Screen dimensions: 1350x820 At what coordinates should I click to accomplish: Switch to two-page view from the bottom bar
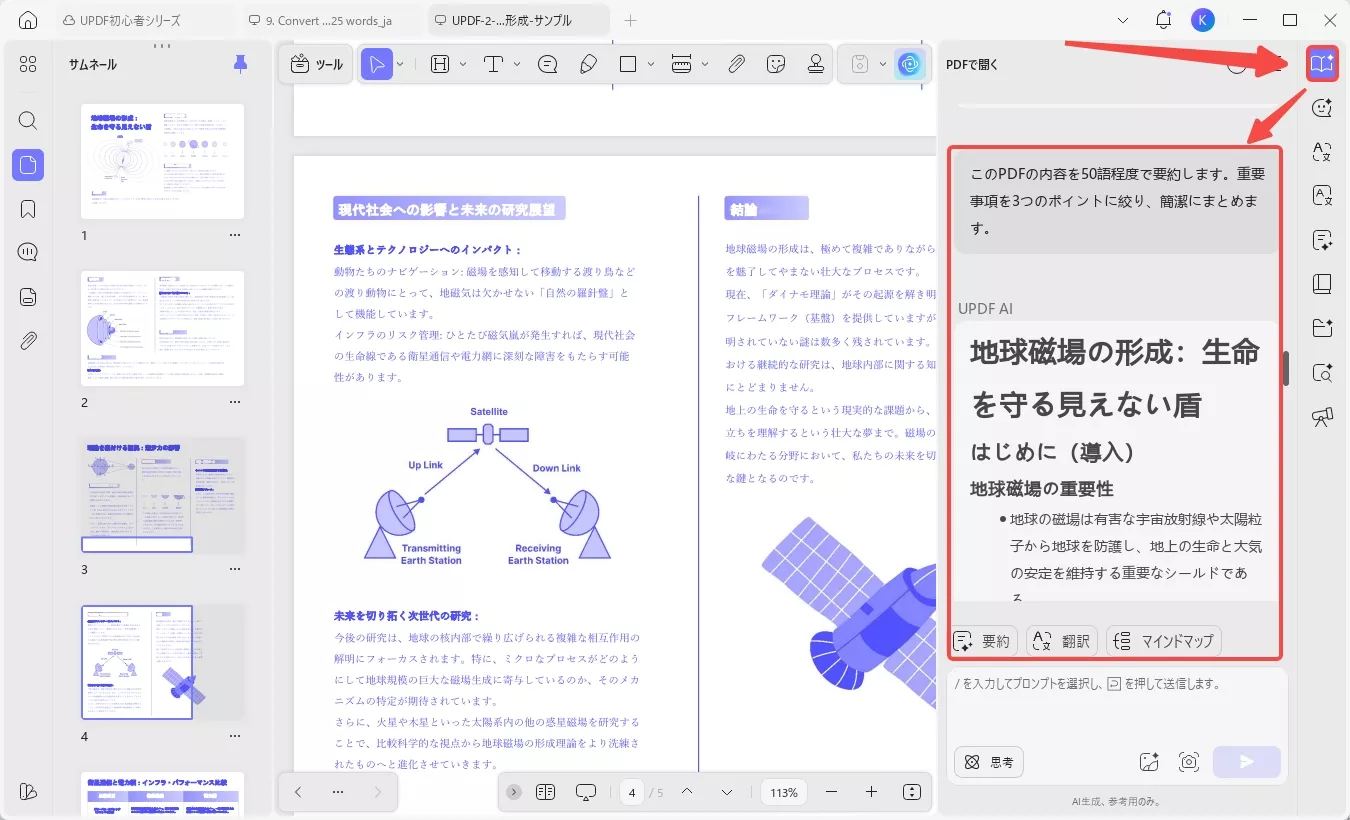(x=545, y=791)
